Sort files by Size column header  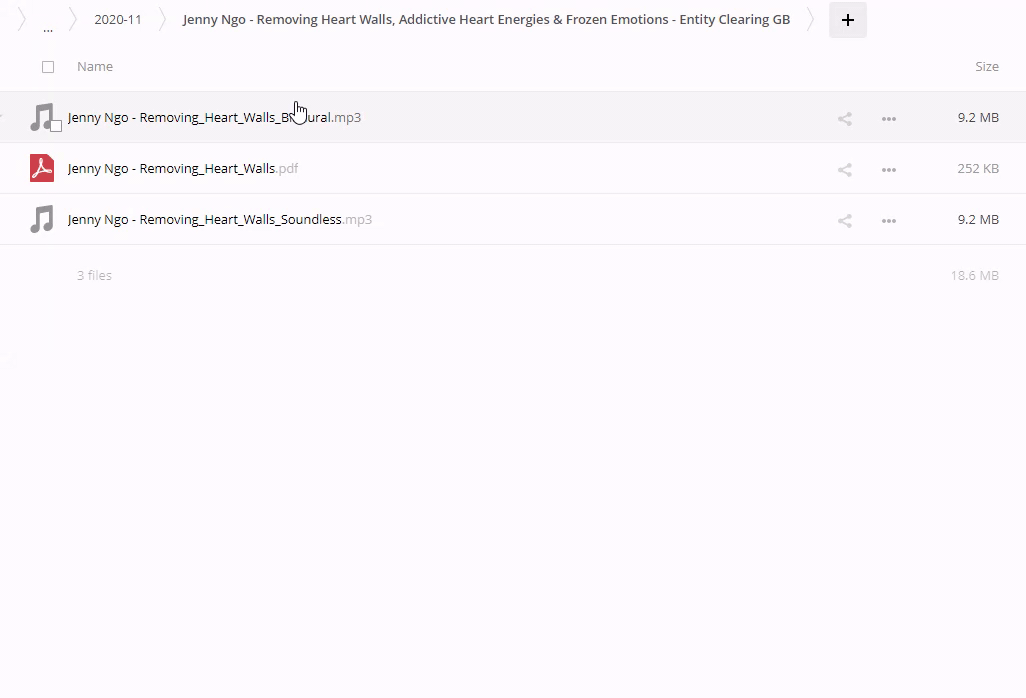[x=986, y=67]
